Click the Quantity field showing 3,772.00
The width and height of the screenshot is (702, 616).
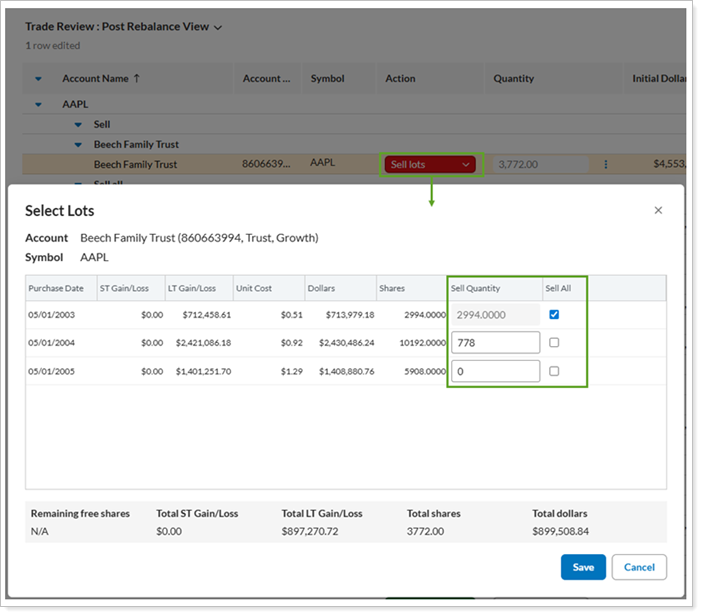(538, 165)
